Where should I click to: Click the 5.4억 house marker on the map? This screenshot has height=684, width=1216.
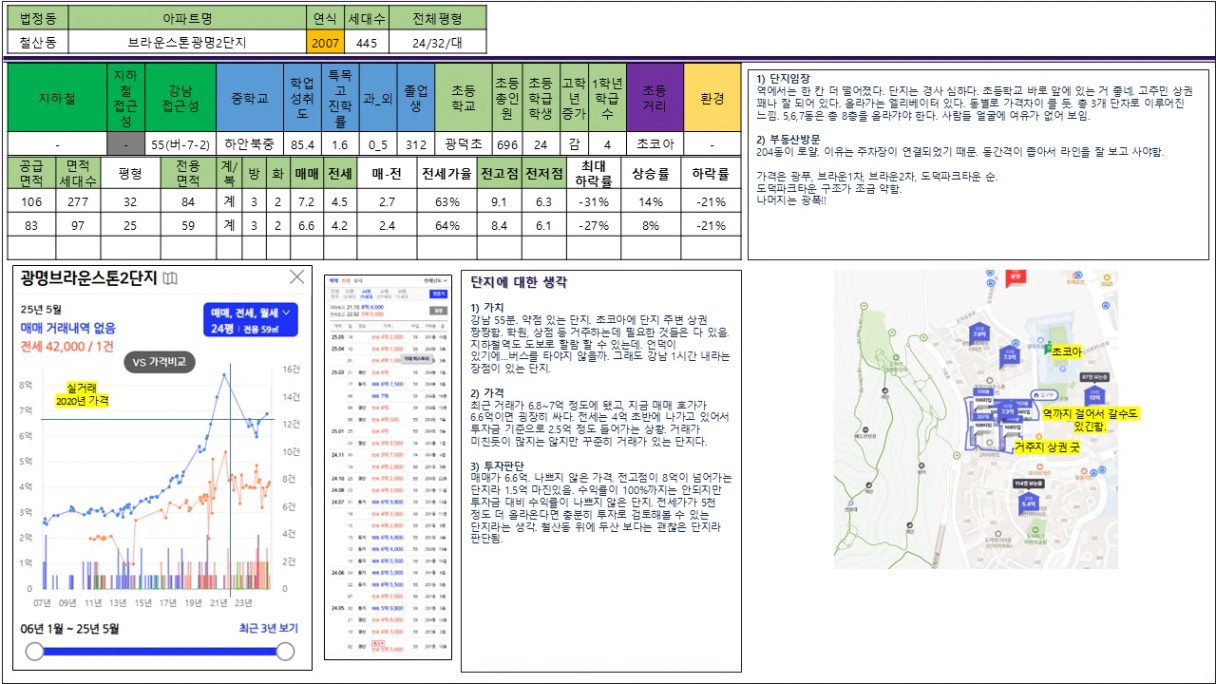1028,503
